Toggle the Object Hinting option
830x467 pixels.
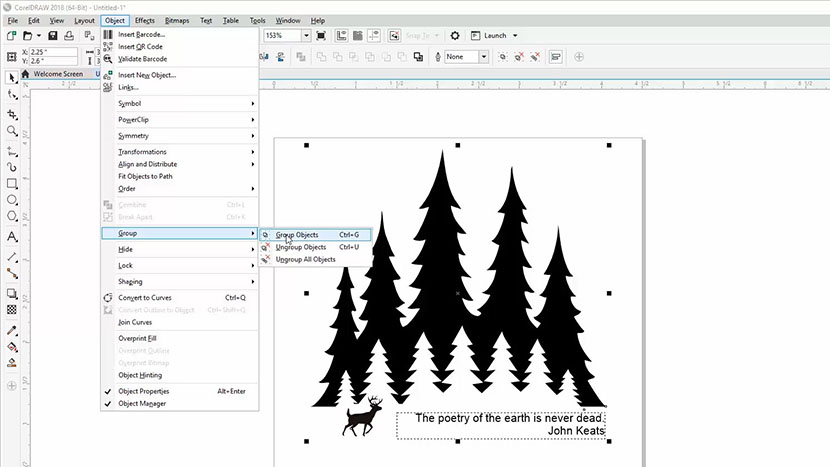coord(140,375)
